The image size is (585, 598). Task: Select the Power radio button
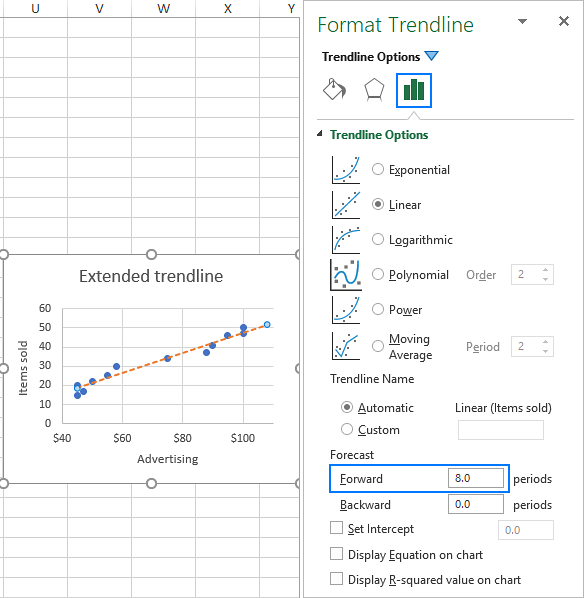(378, 309)
